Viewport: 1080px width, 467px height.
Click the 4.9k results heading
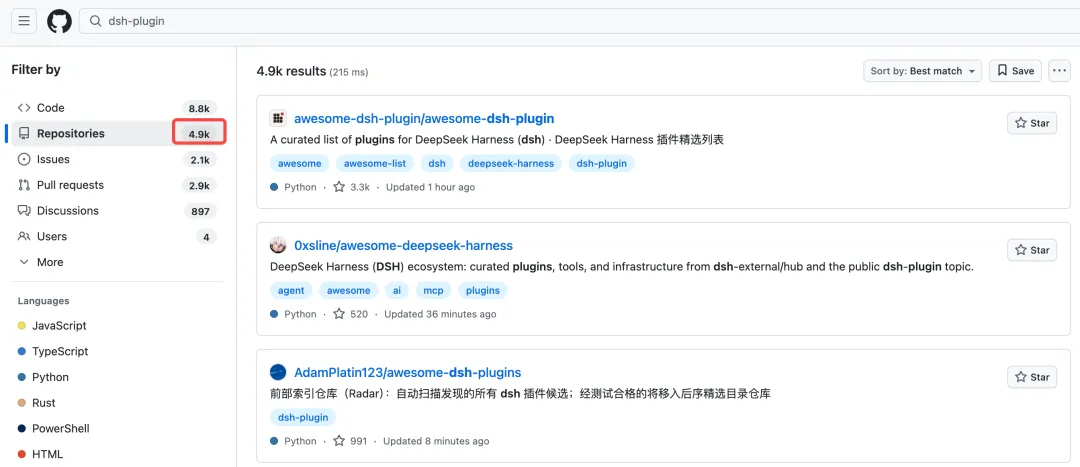tap(291, 71)
